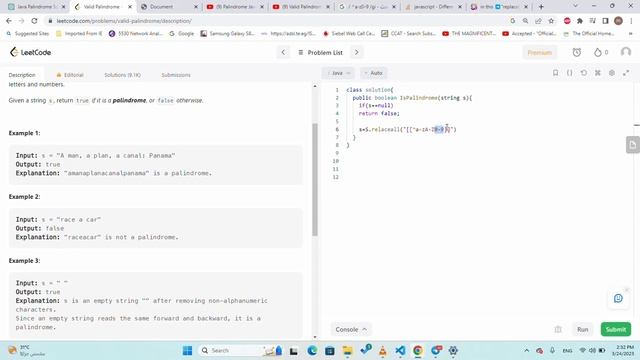Click the LeetCode logo

click(30, 52)
